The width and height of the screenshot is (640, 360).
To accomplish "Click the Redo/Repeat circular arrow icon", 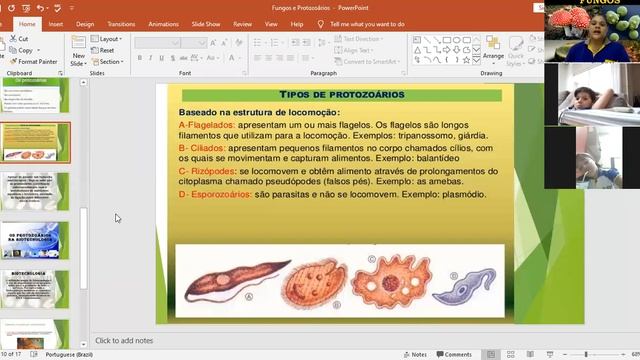I will [x=11, y=8].
